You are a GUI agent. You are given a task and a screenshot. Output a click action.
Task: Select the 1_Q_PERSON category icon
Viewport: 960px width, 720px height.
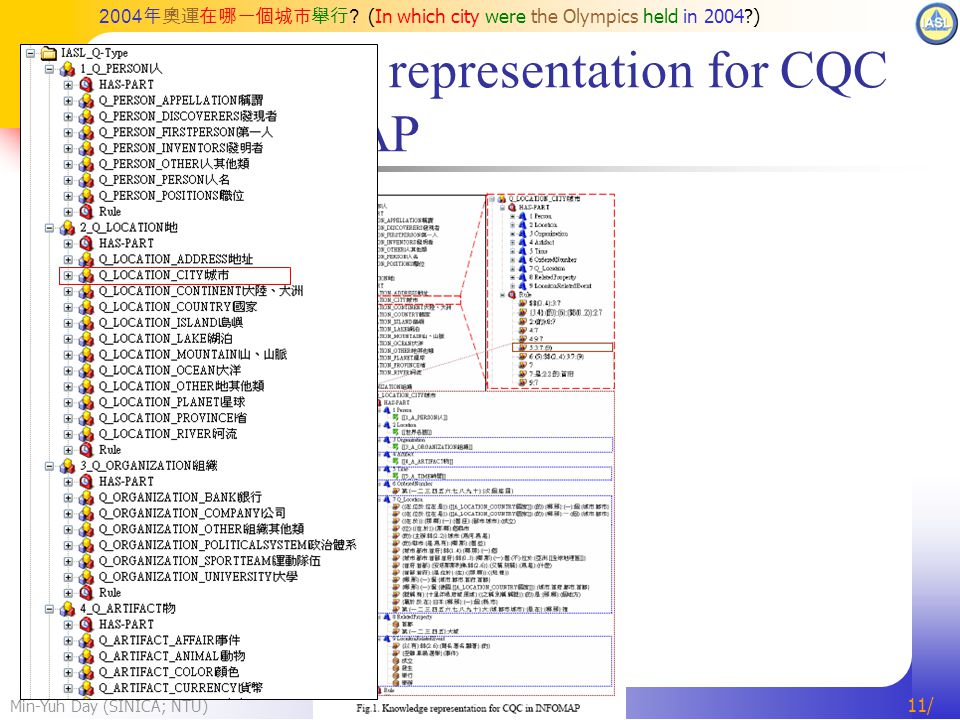point(67,69)
